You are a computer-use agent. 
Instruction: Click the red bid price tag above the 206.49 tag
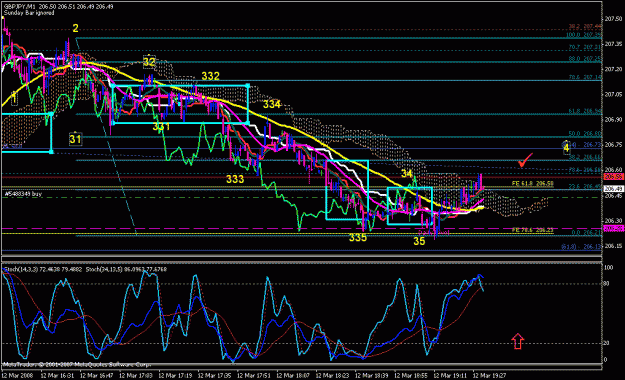[614, 177]
